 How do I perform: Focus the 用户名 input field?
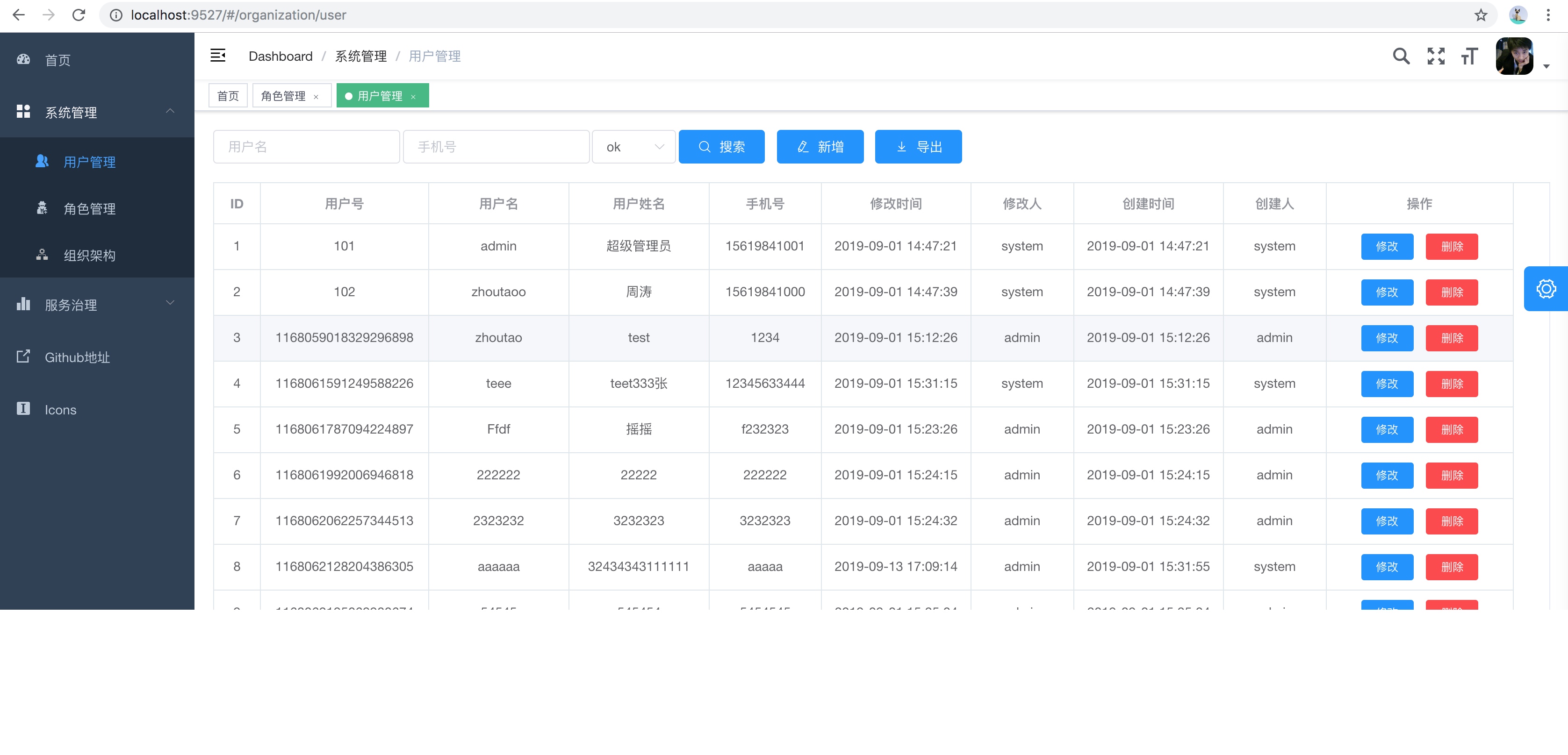click(306, 147)
